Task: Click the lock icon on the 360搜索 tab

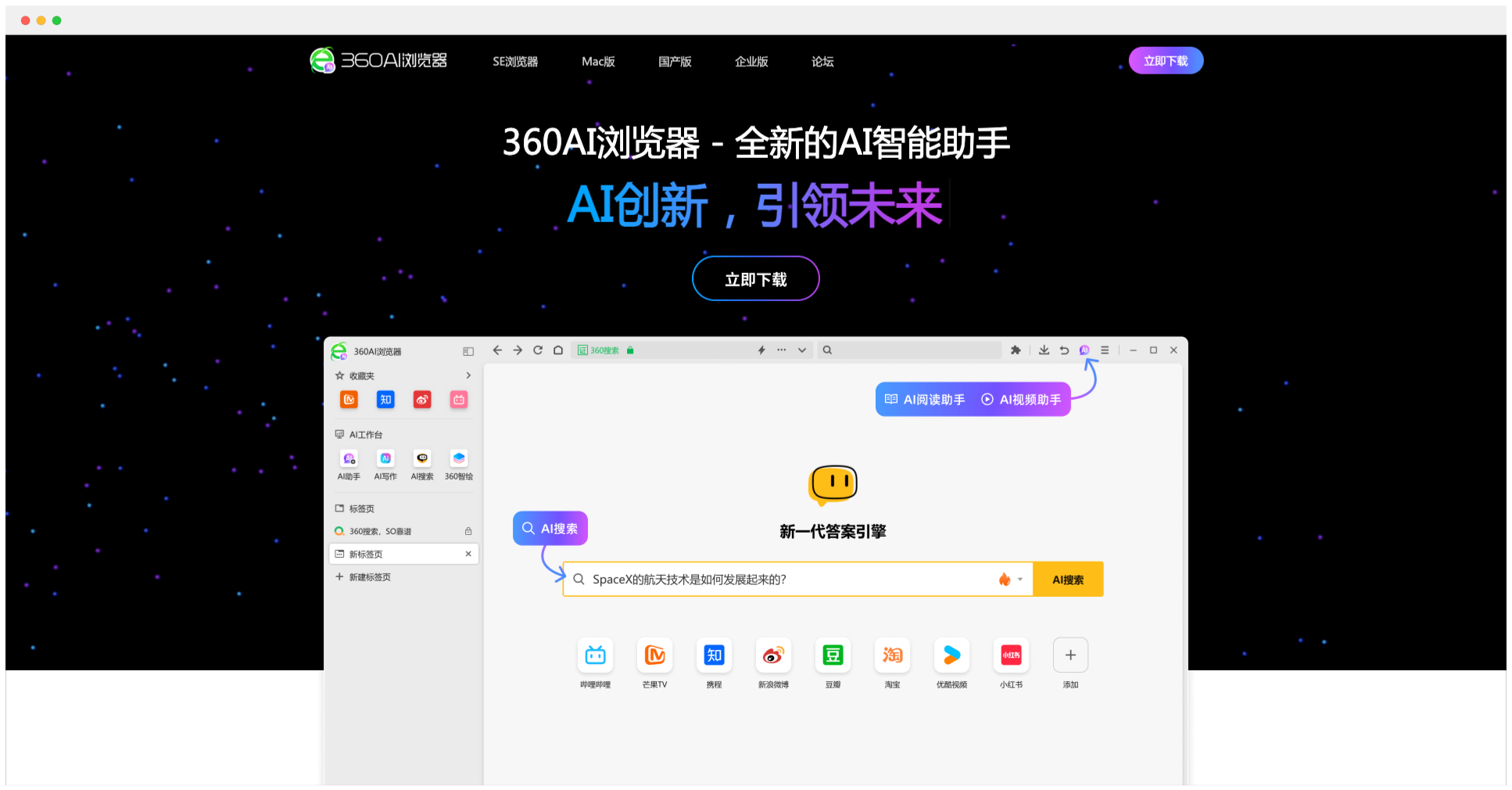Action: pyautogui.click(x=468, y=531)
